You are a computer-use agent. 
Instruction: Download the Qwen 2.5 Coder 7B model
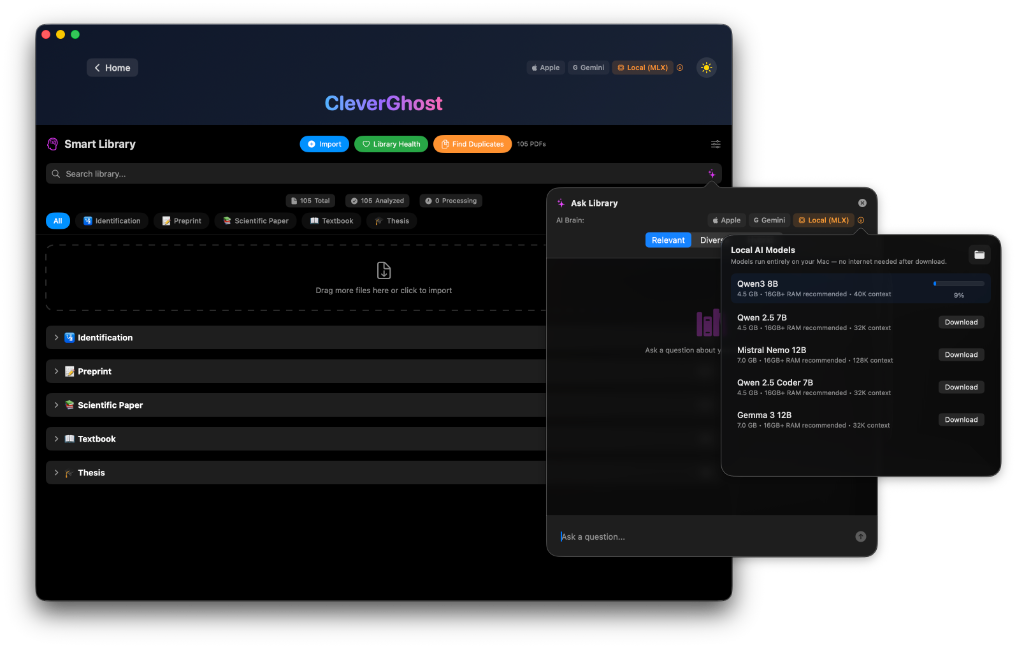click(961, 388)
